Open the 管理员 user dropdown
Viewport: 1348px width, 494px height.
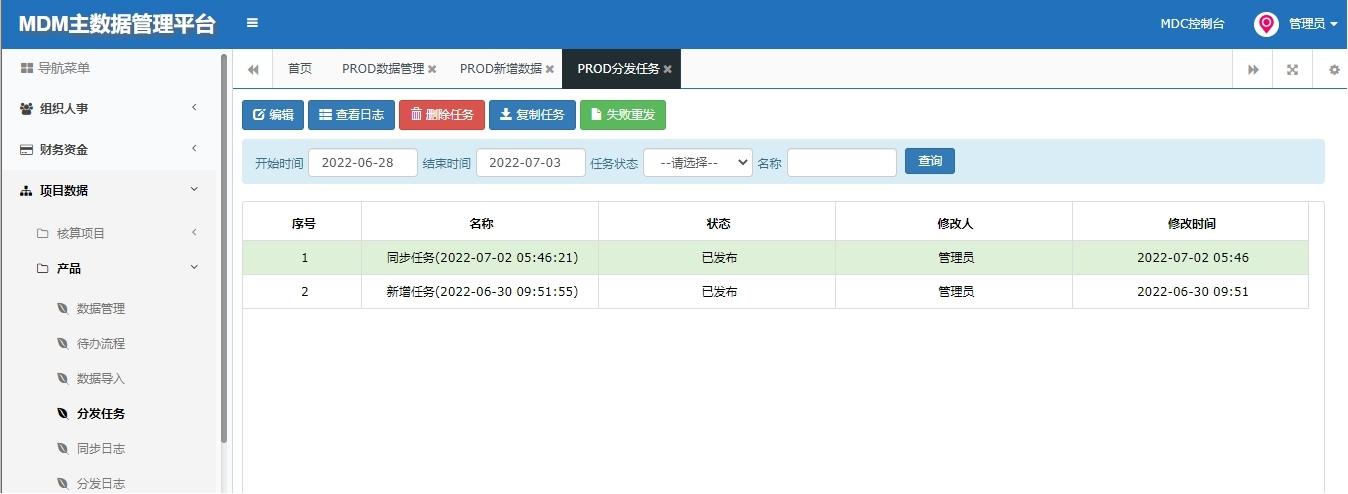click(1313, 24)
